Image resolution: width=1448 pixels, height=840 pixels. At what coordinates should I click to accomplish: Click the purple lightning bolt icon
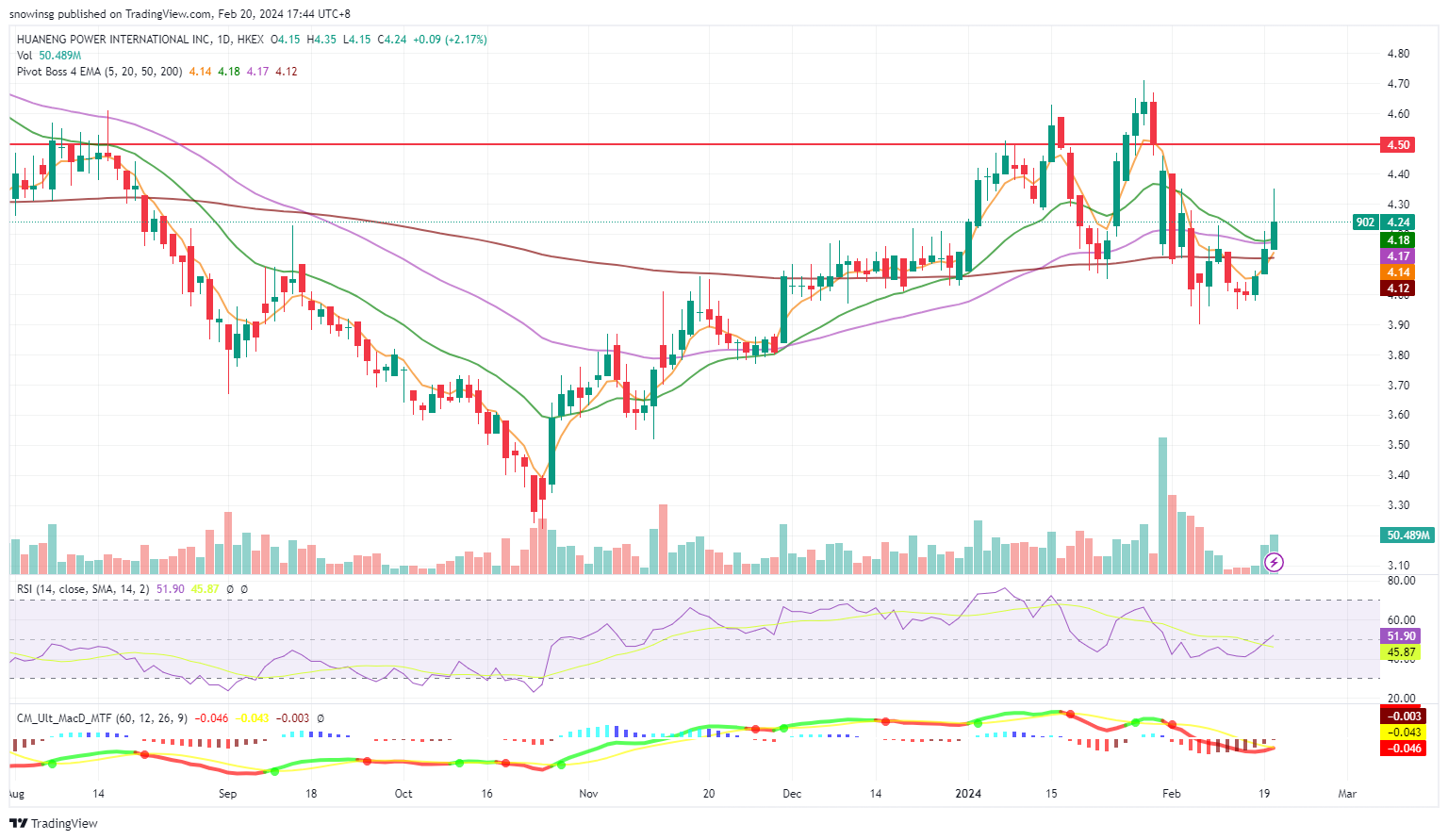coord(1274,563)
